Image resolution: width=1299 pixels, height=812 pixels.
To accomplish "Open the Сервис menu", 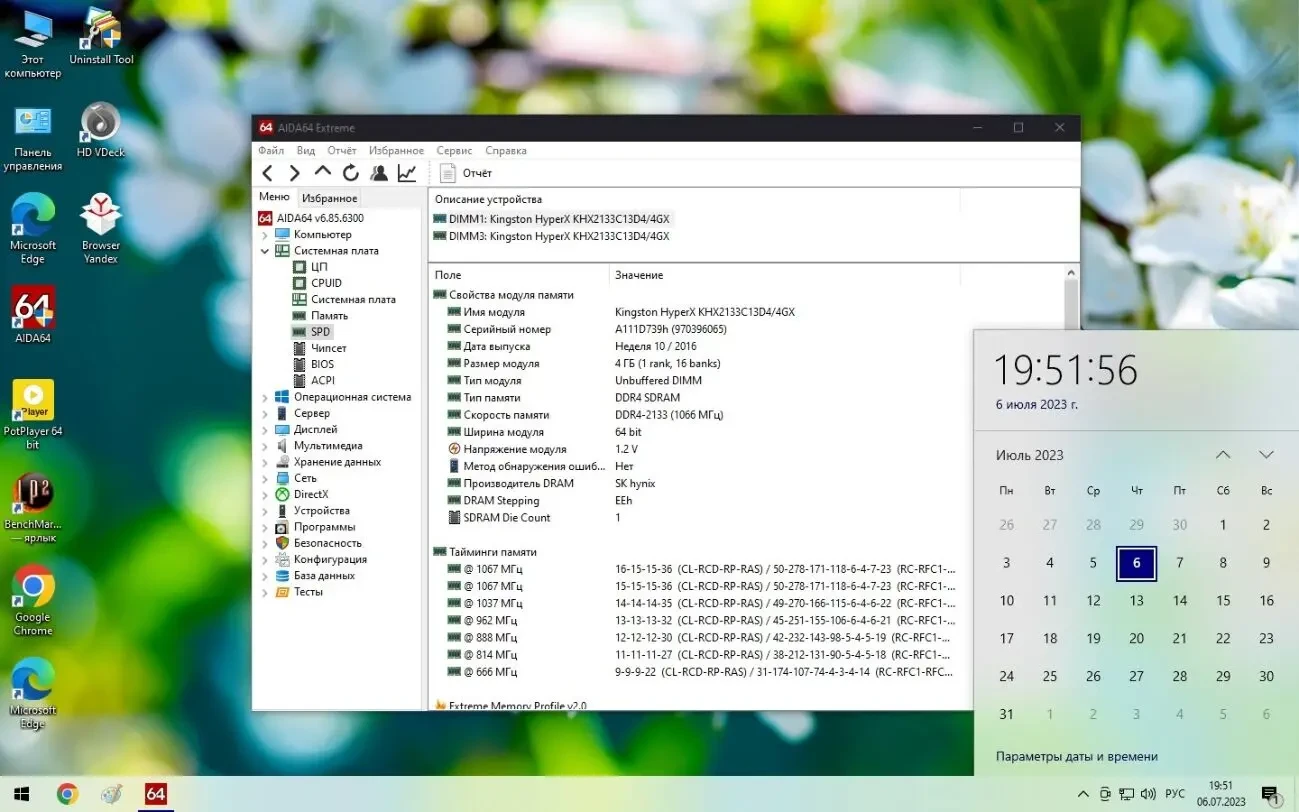I will click(454, 150).
